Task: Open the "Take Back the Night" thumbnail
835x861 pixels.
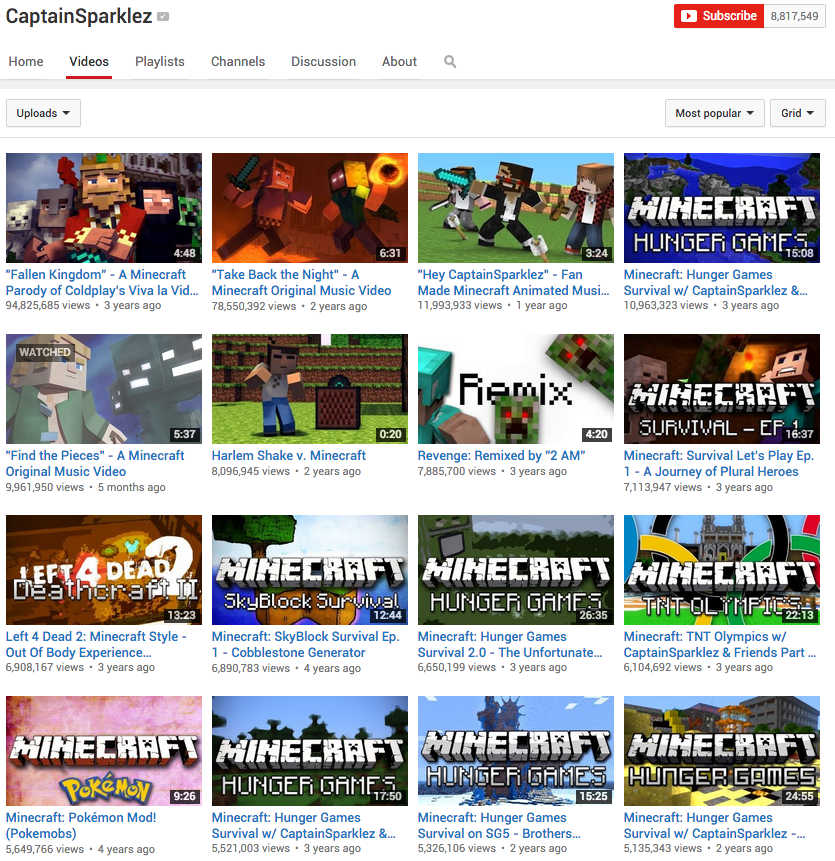Action: click(x=310, y=208)
